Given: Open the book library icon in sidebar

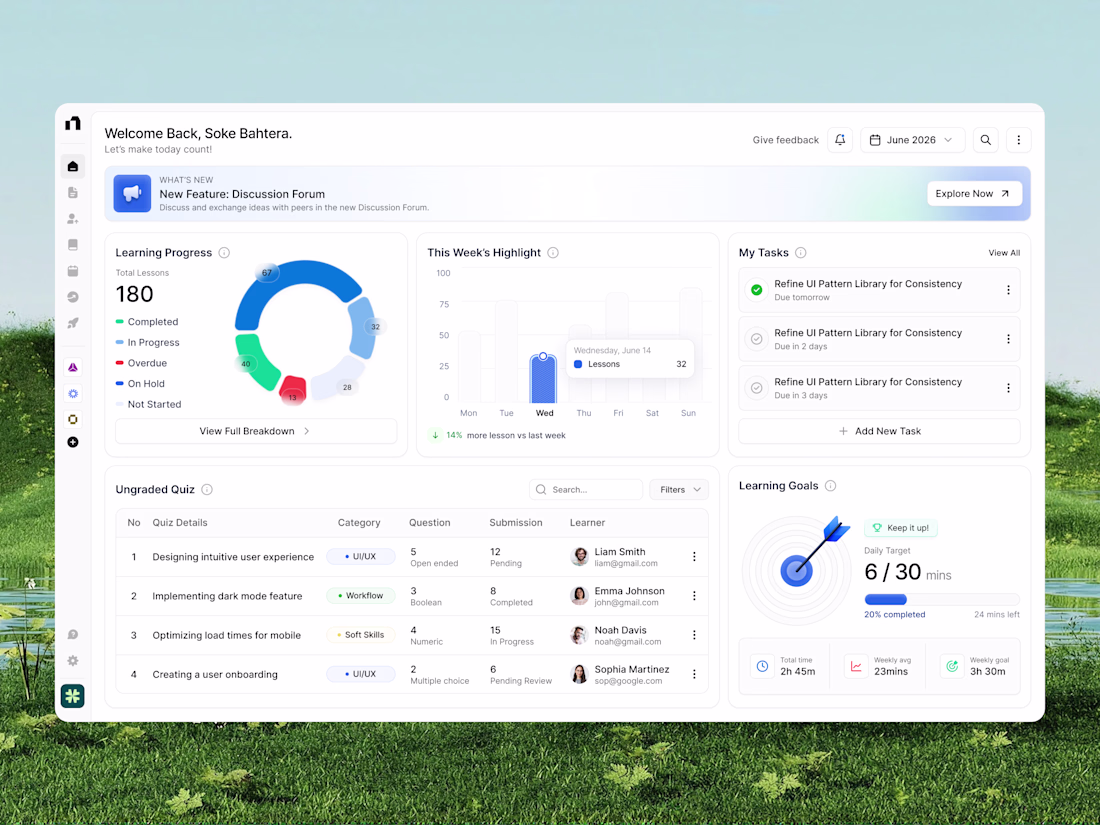Looking at the screenshot, I should pyautogui.click(x=73, y=245).
